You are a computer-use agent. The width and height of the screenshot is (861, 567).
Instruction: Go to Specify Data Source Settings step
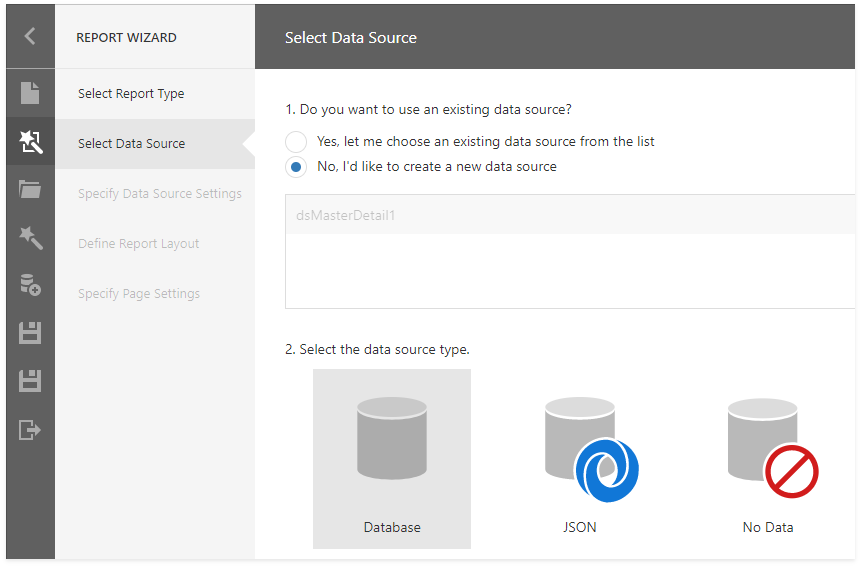coord(159,194)
